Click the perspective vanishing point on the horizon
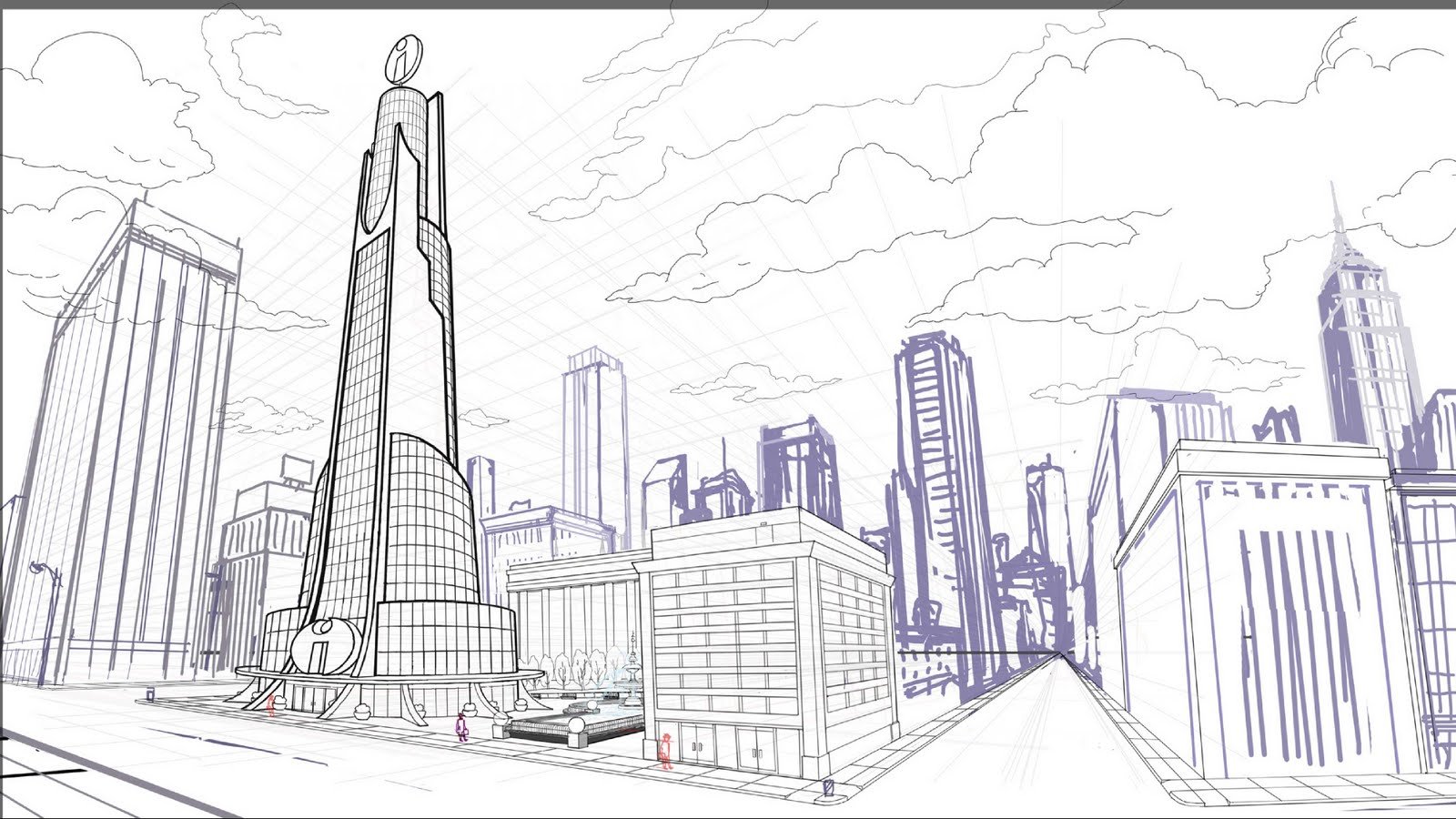The image size is (1456, 819). point(1061,653)
